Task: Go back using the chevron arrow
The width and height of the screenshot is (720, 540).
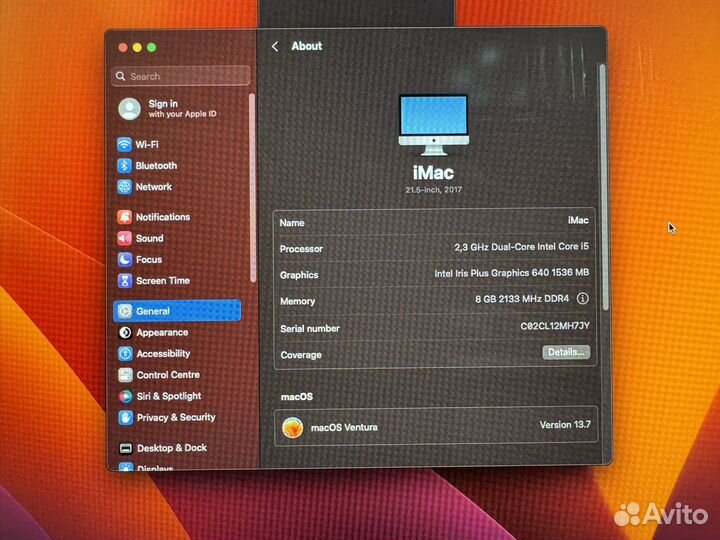Action: pos(275,46)
